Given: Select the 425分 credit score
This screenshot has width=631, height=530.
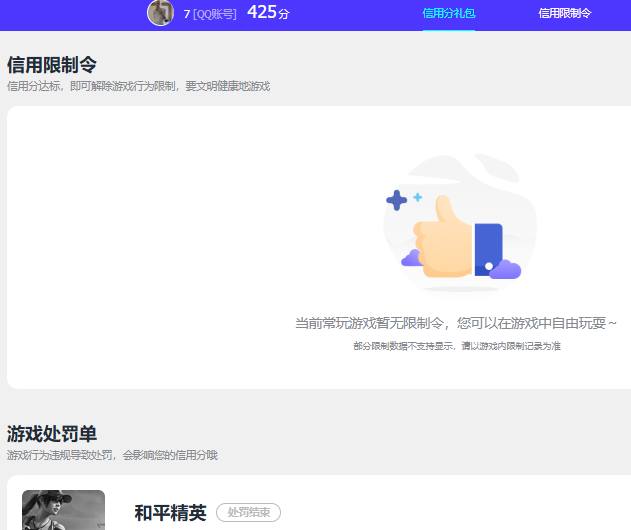Looking at the screenshot, I should (268, 12).
